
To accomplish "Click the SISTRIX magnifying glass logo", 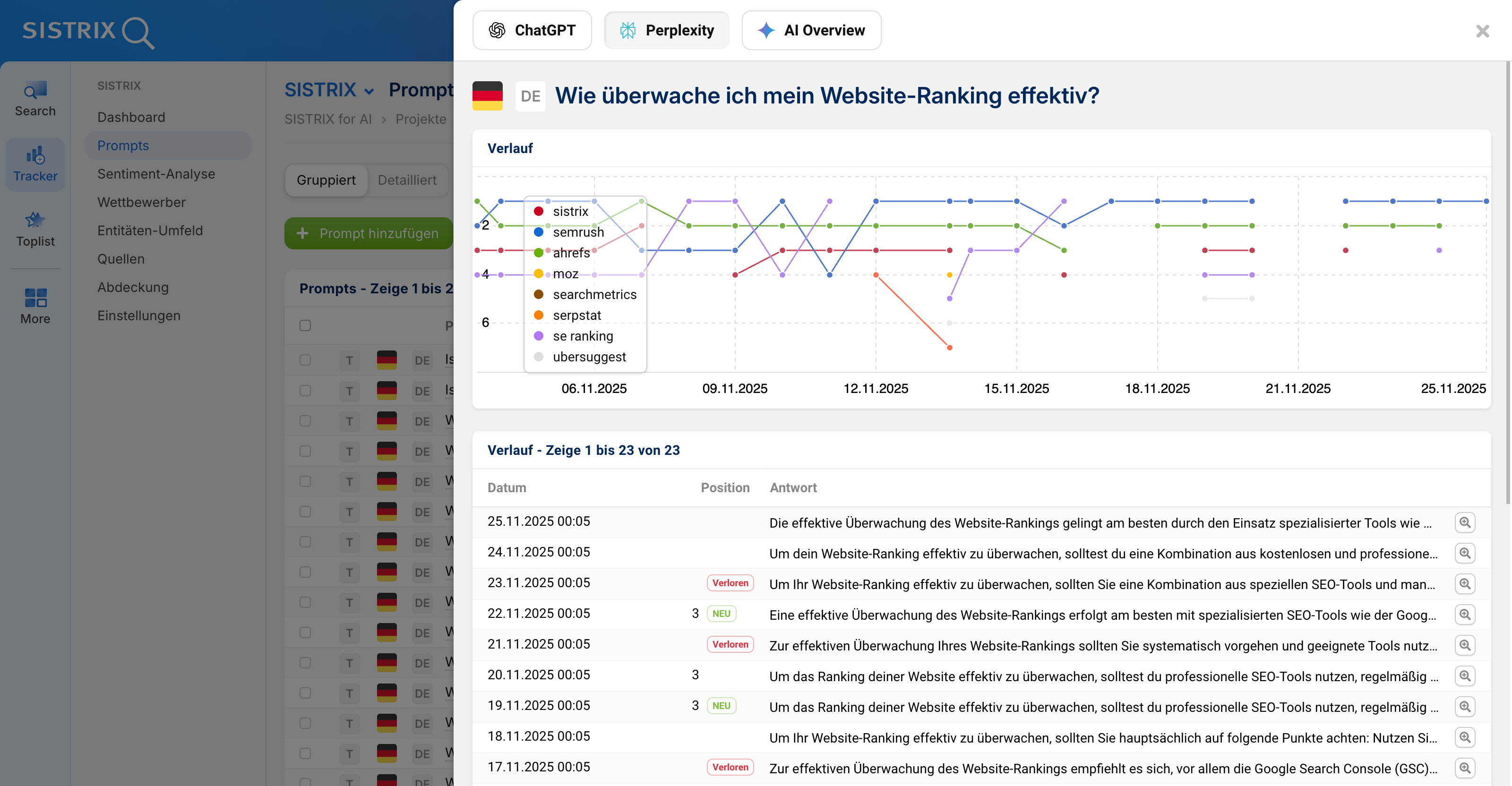I will tap(138, 32).
